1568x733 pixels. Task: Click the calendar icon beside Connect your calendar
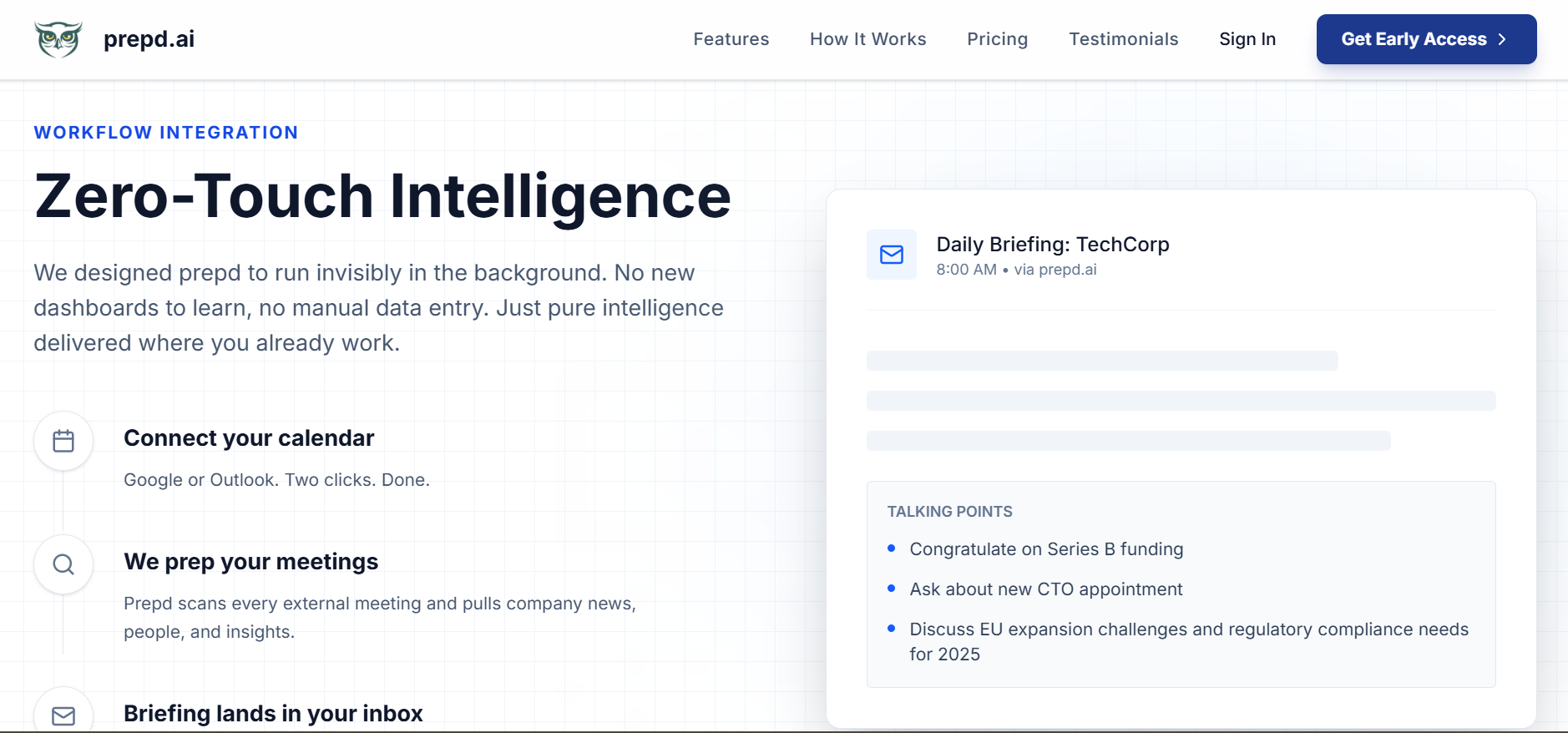tap(63, 441)
